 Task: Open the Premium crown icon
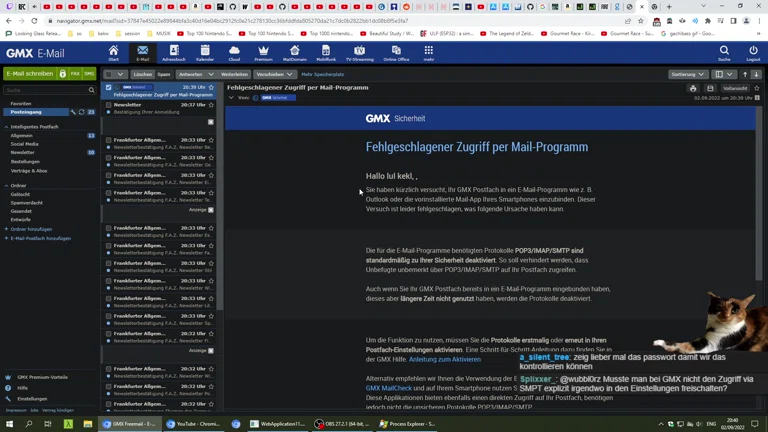(264, 53)
